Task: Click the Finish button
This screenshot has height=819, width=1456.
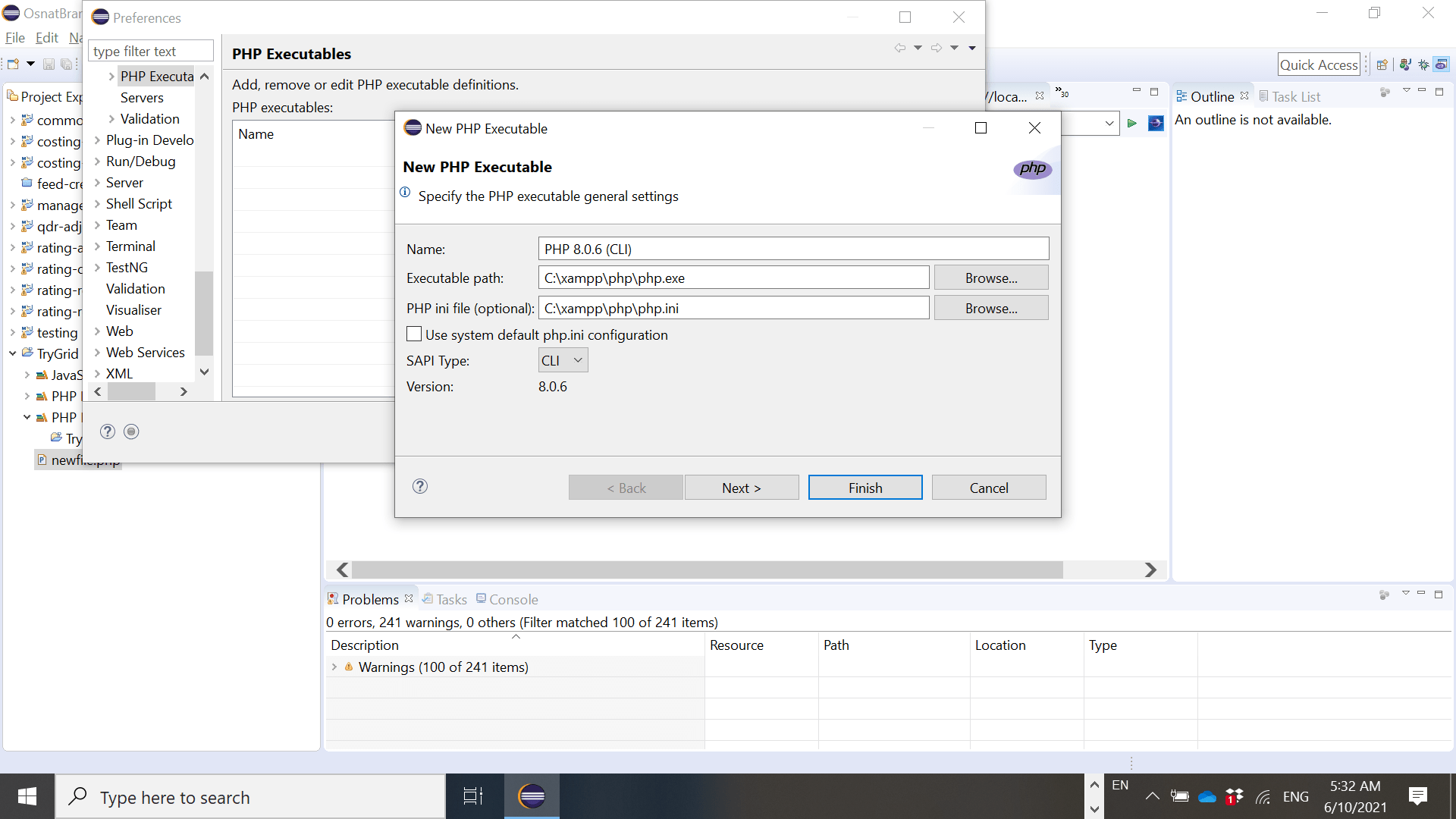Action: coord(864,488)
